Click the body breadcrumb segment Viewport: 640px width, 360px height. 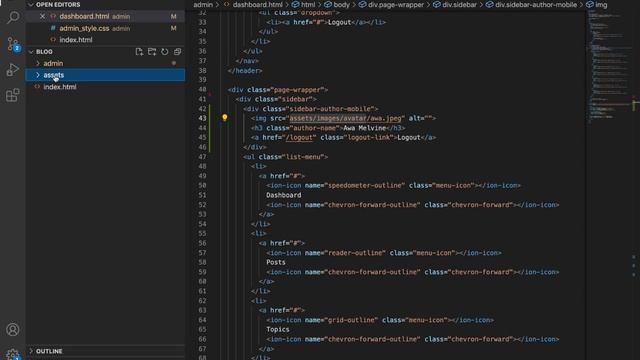point(342,5)
